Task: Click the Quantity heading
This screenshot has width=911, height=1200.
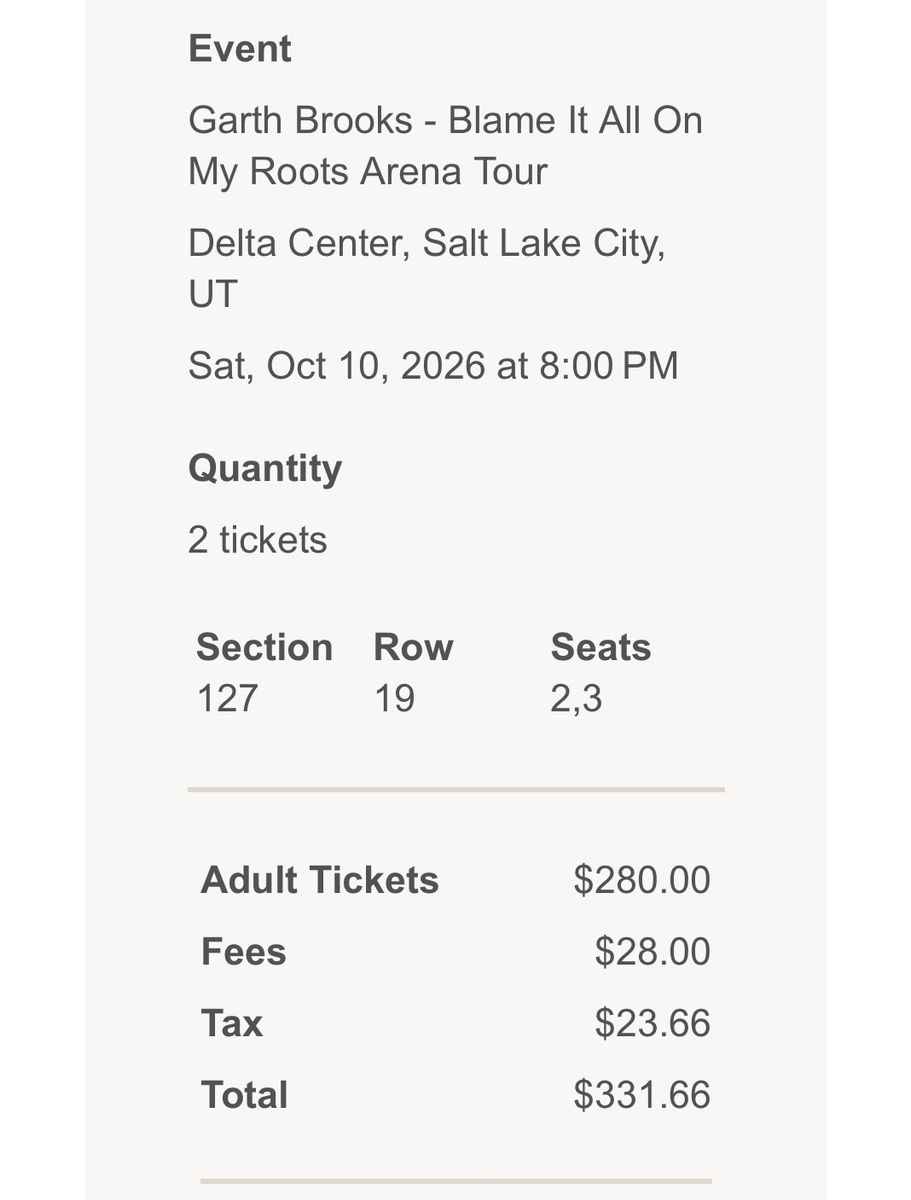Action: click(265, 469)
